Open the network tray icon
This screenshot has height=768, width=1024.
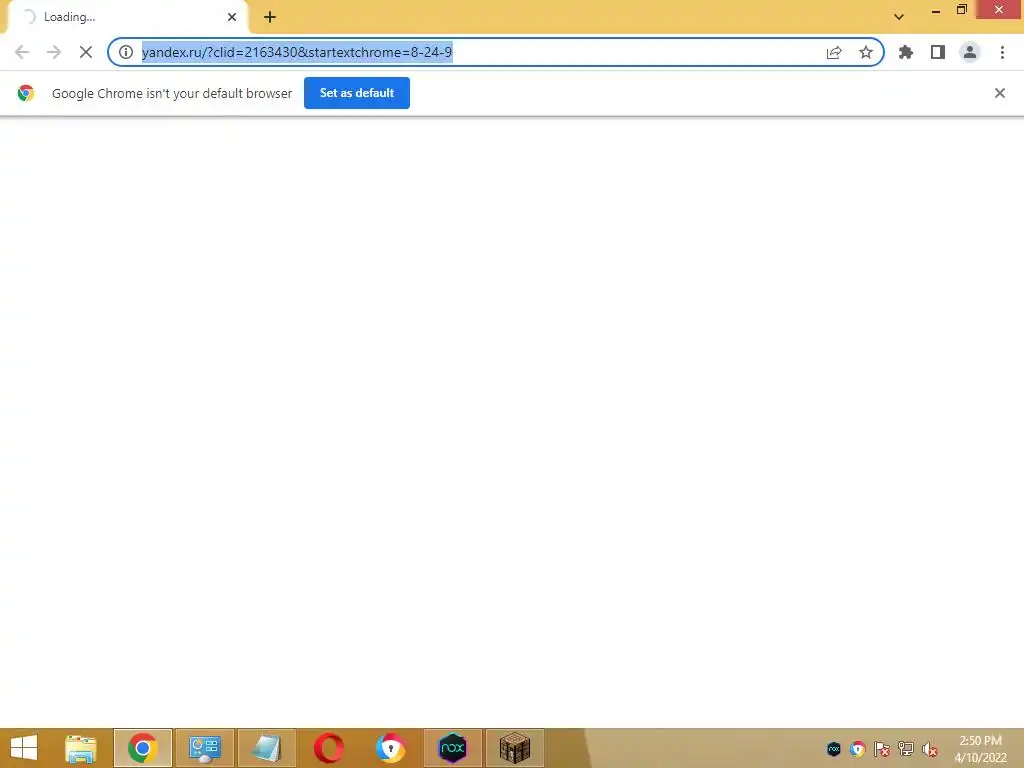click(906, 749)
